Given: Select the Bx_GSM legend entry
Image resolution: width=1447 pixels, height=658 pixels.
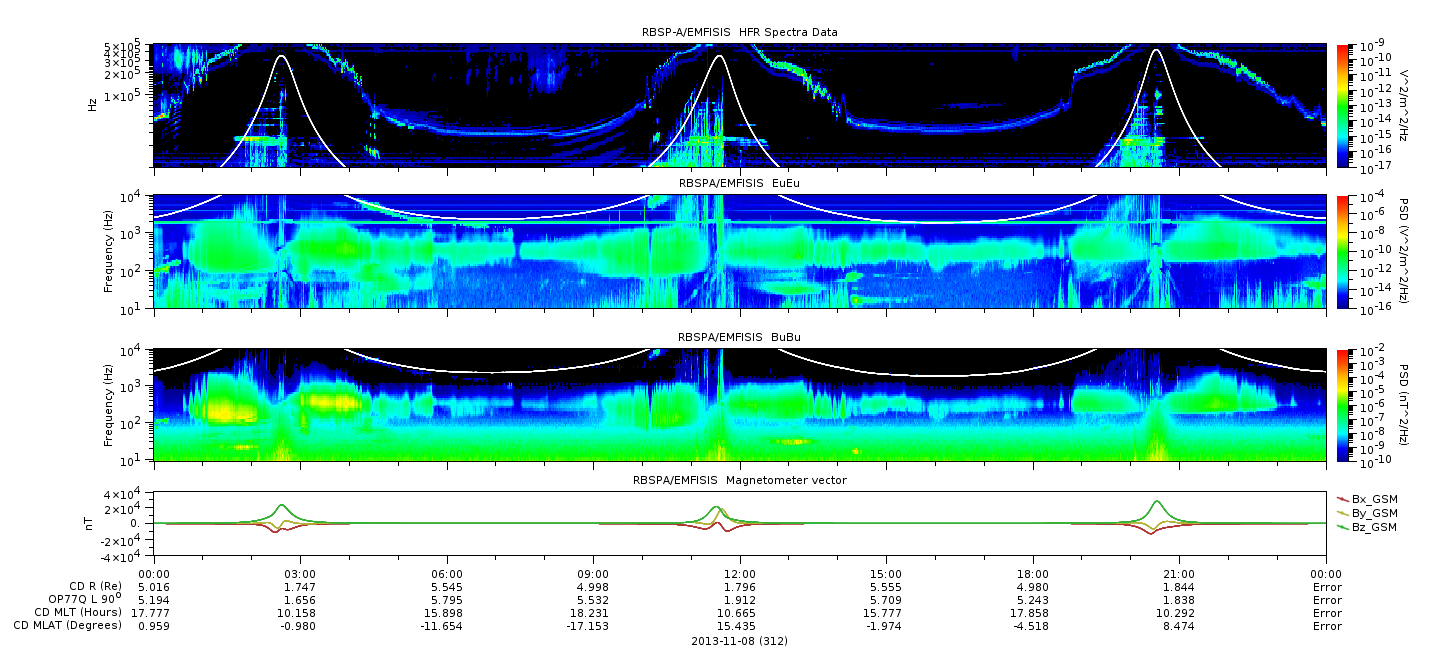Looking at the screenshot, I should tap(1367, 498).
